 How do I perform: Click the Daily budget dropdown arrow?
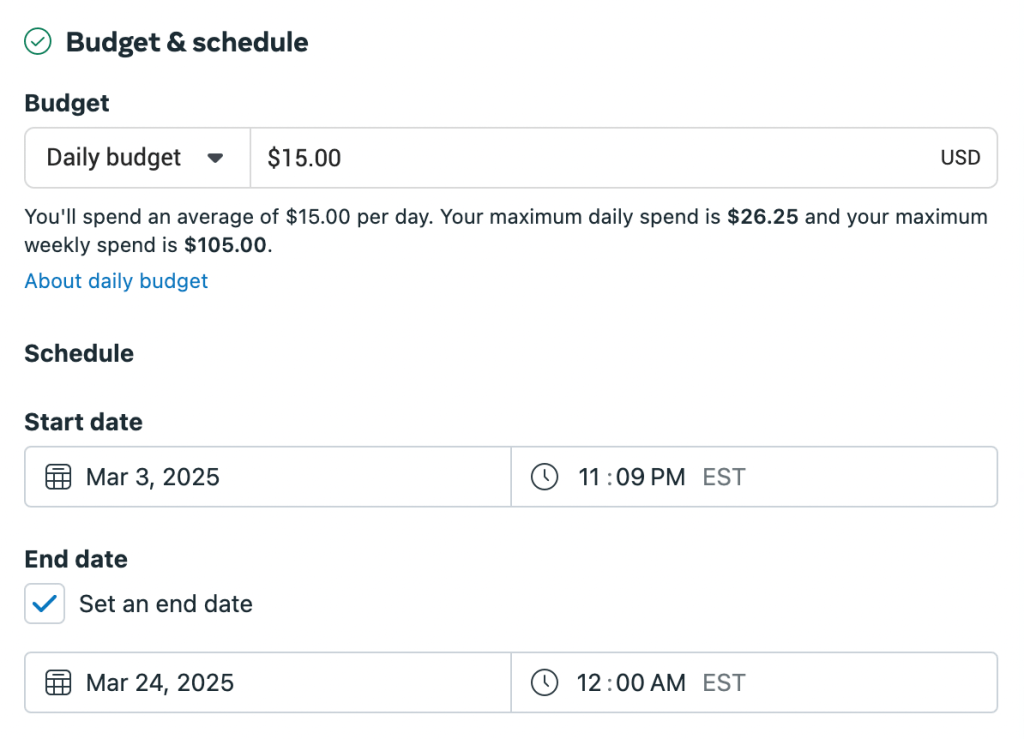click(x=215, y=158)
